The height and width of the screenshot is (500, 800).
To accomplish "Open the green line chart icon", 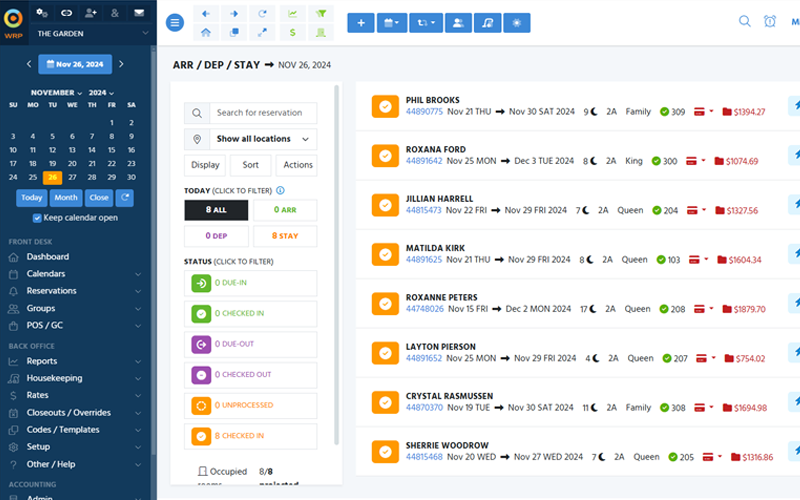I will click(x=292, y=14).
